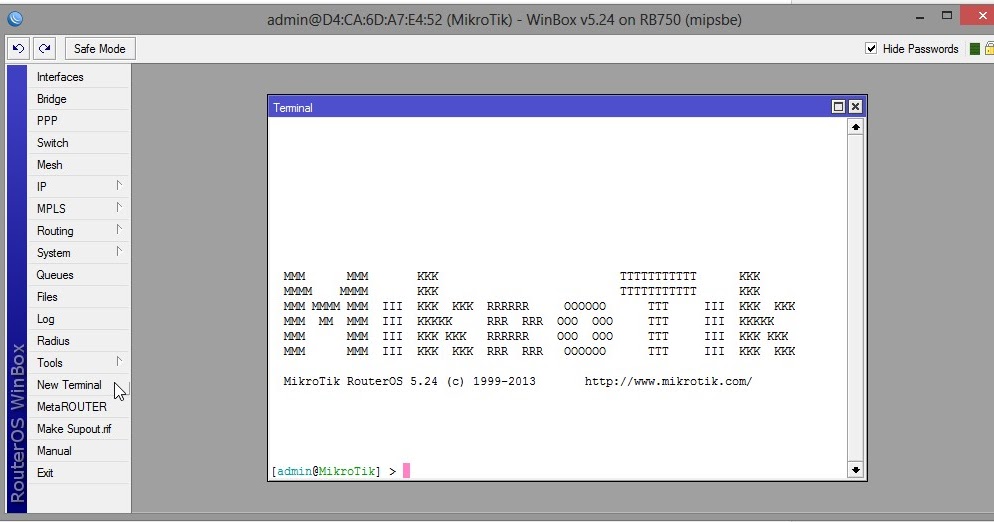Open the Log menu

pyautogui.click(x=79, y=319)
